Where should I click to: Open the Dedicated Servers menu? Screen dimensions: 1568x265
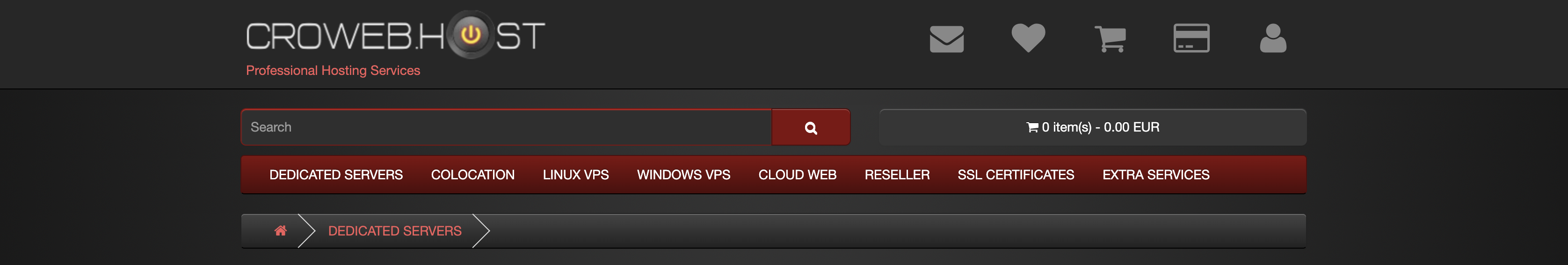point(336,175)
